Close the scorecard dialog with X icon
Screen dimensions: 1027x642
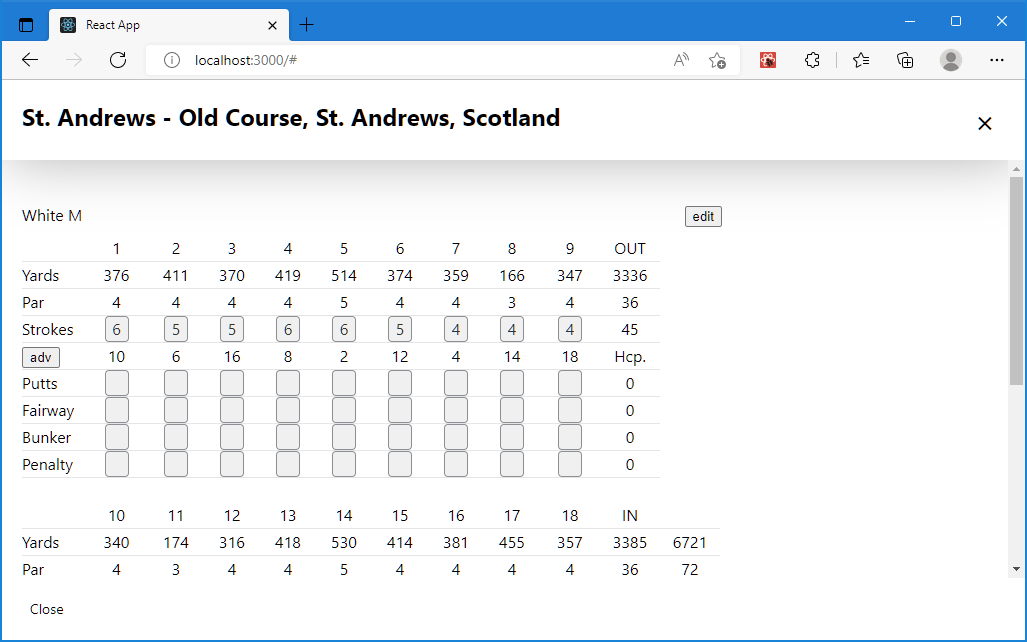[x=984, y=123]
